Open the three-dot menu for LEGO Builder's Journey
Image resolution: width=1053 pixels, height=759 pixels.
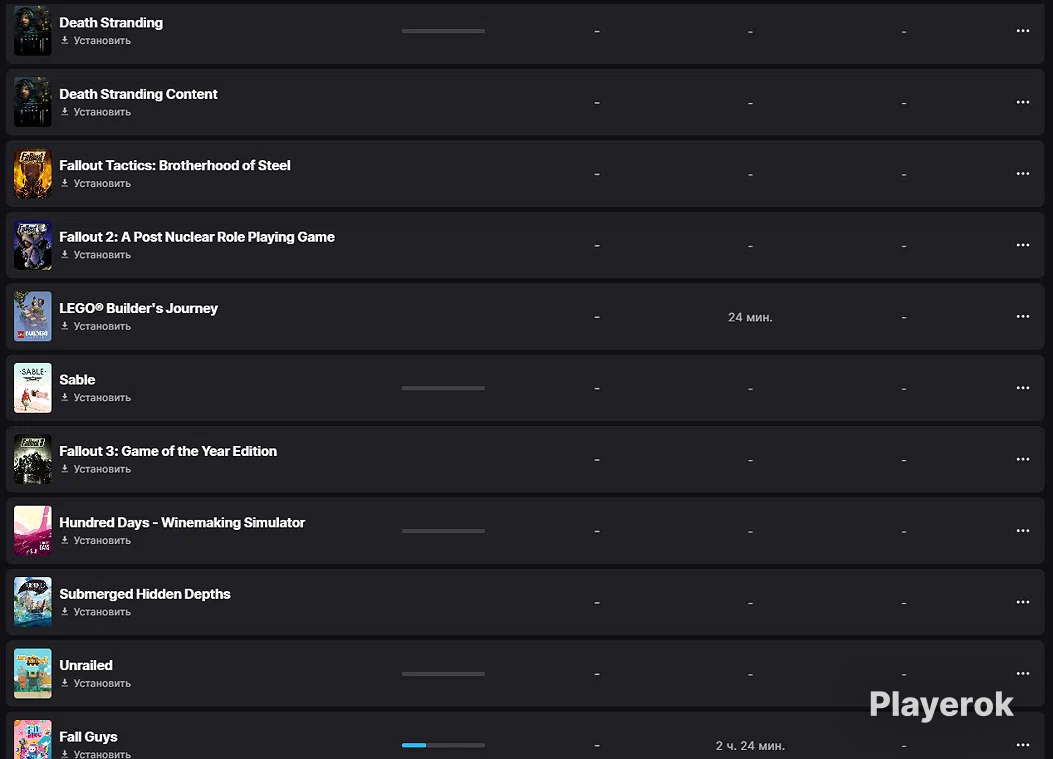[1022, 316]
